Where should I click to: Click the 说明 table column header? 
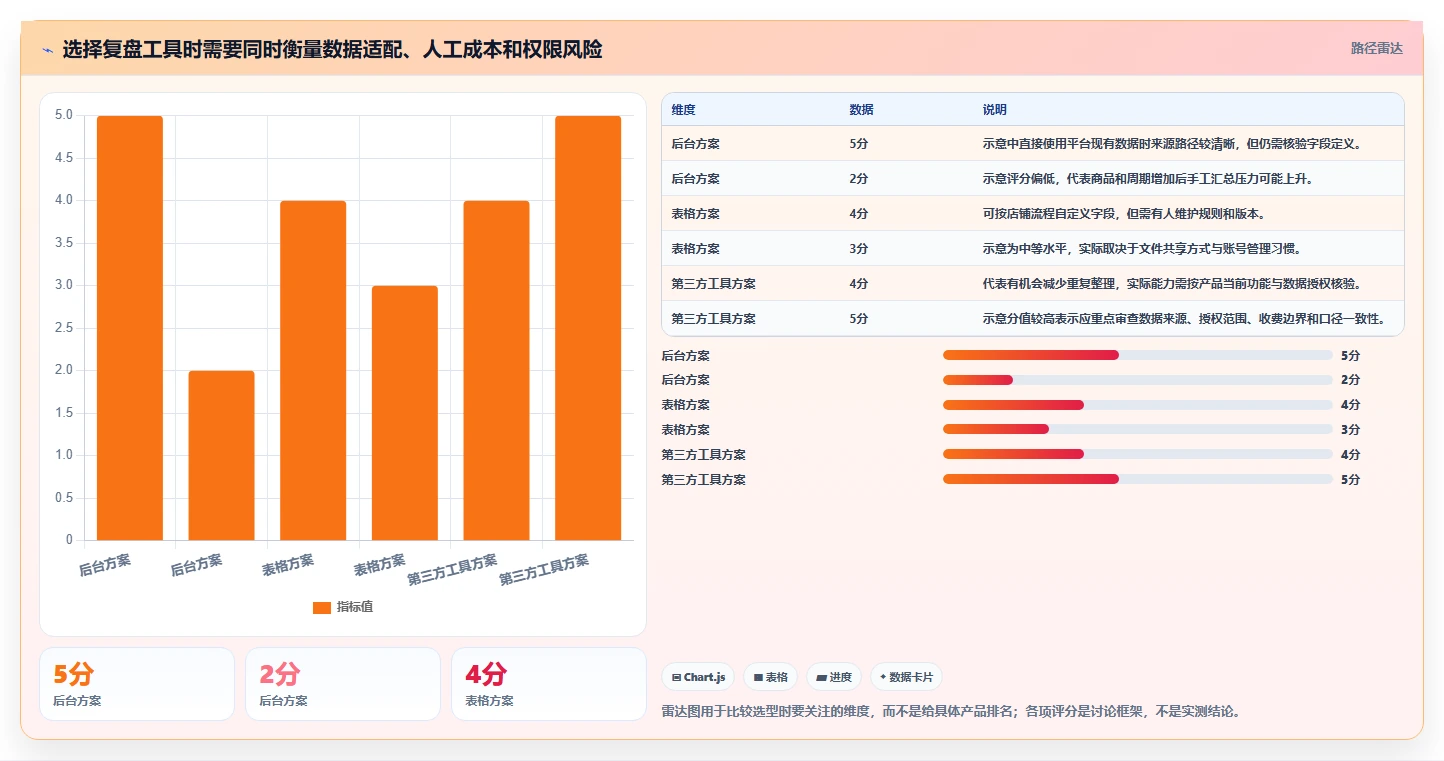point(995,110)
